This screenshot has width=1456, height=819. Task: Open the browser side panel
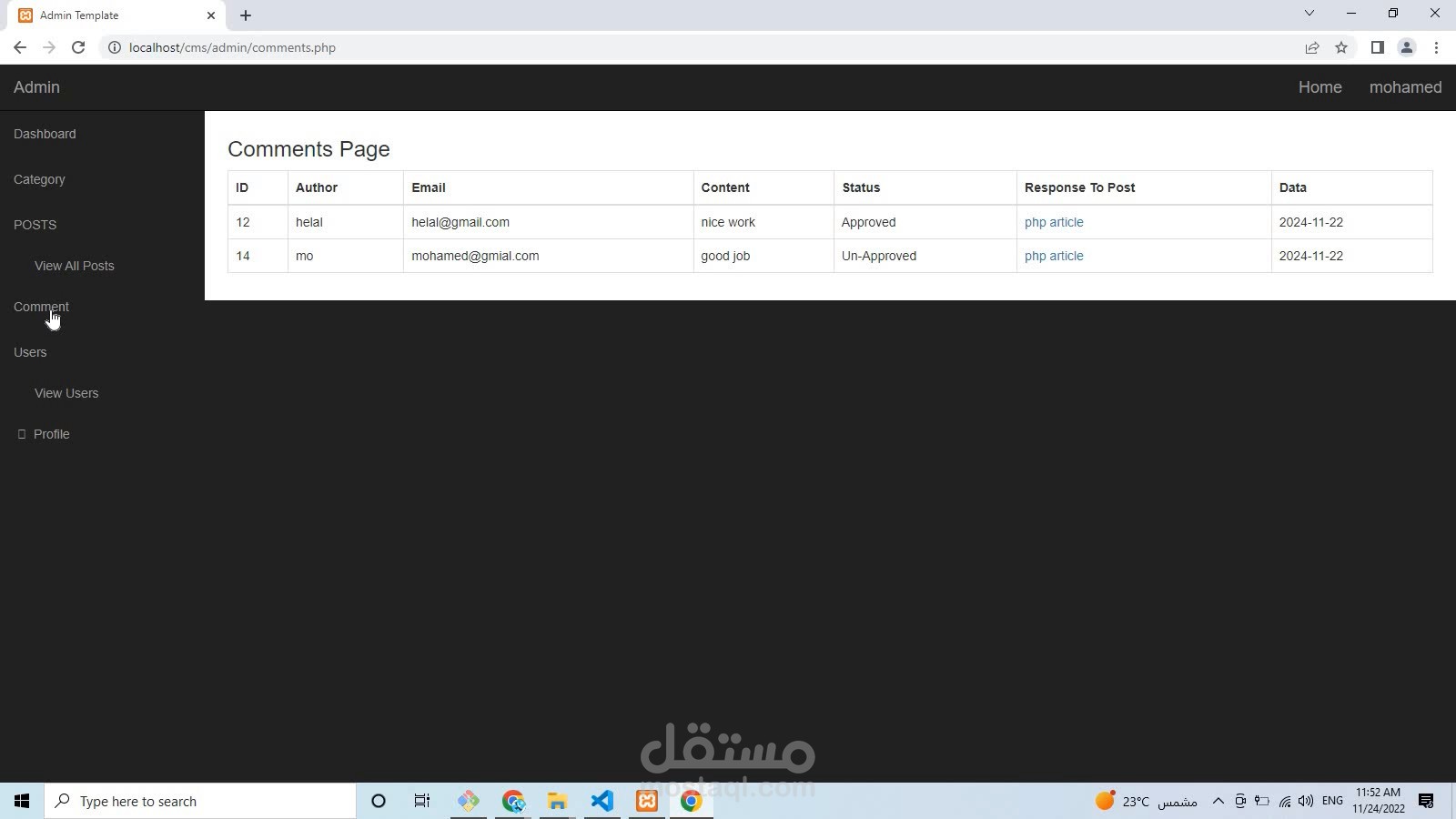coord(1378,47)
